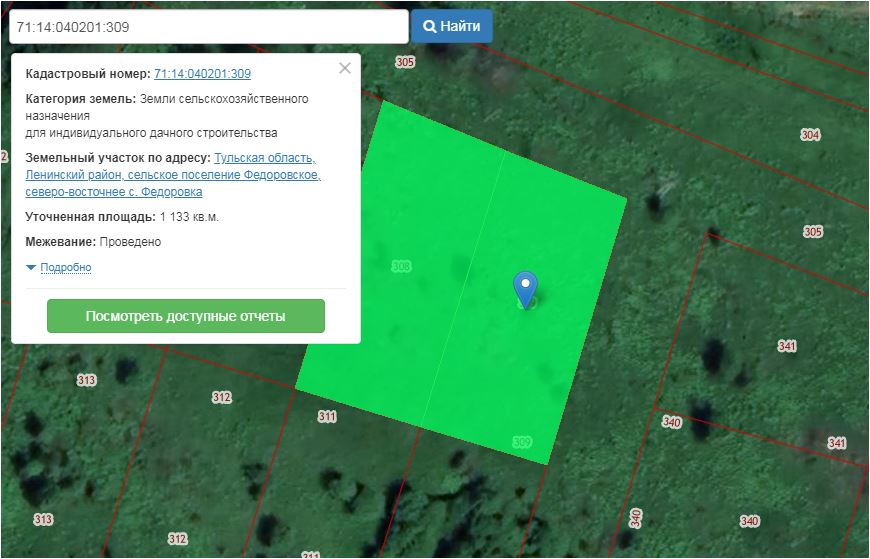This screenshot has height=559, width=870.
Task: Click parcel label 305 below parcel 304
Action: [813, 232]
